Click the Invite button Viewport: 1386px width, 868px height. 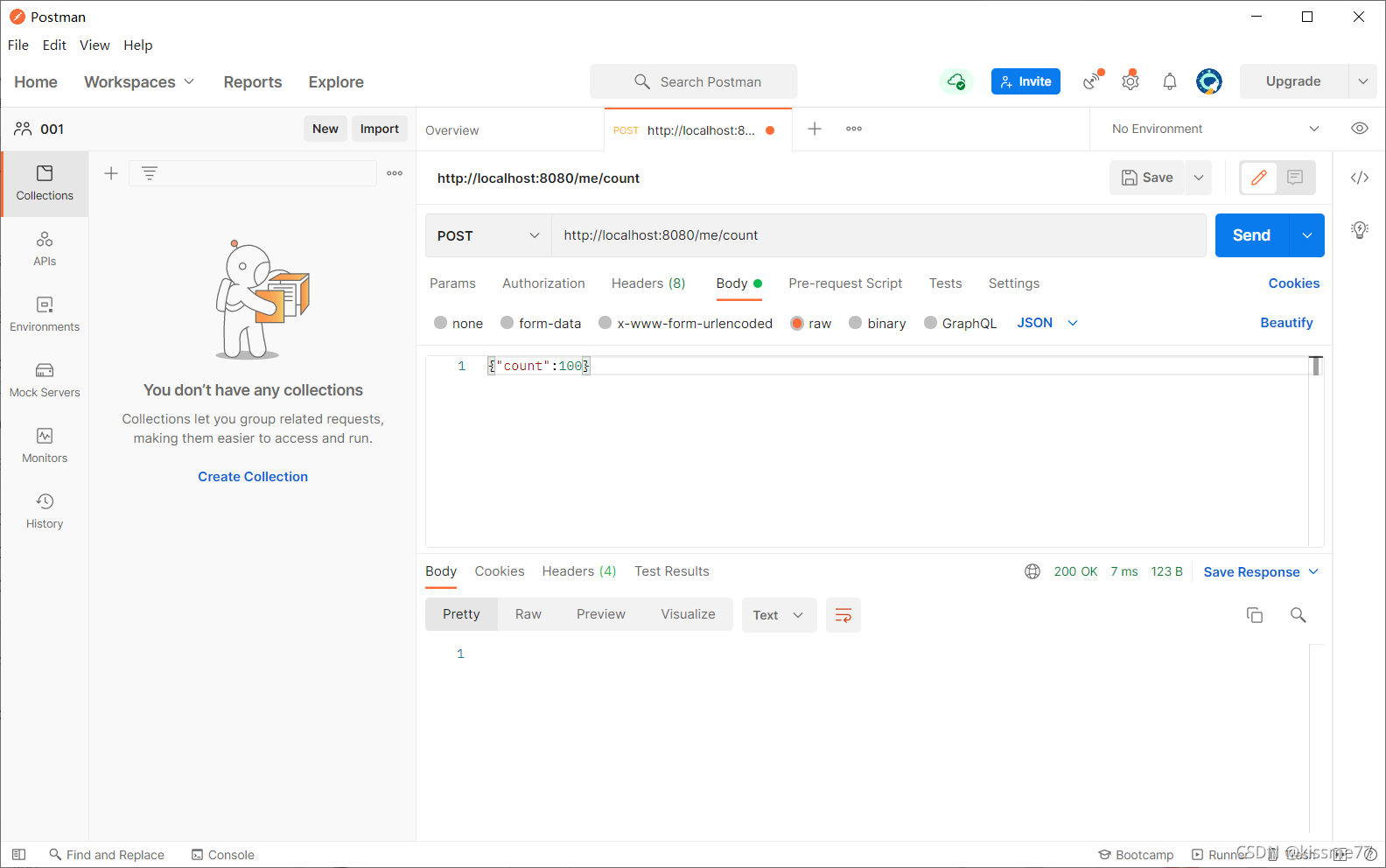[x=1025, y=81]
